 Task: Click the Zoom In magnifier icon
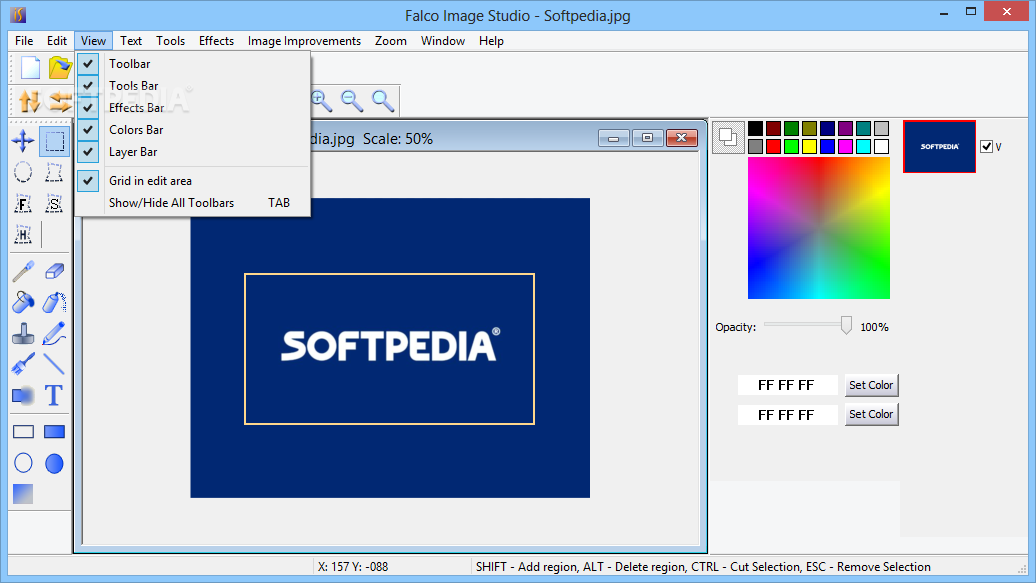(x=322, y=100)
